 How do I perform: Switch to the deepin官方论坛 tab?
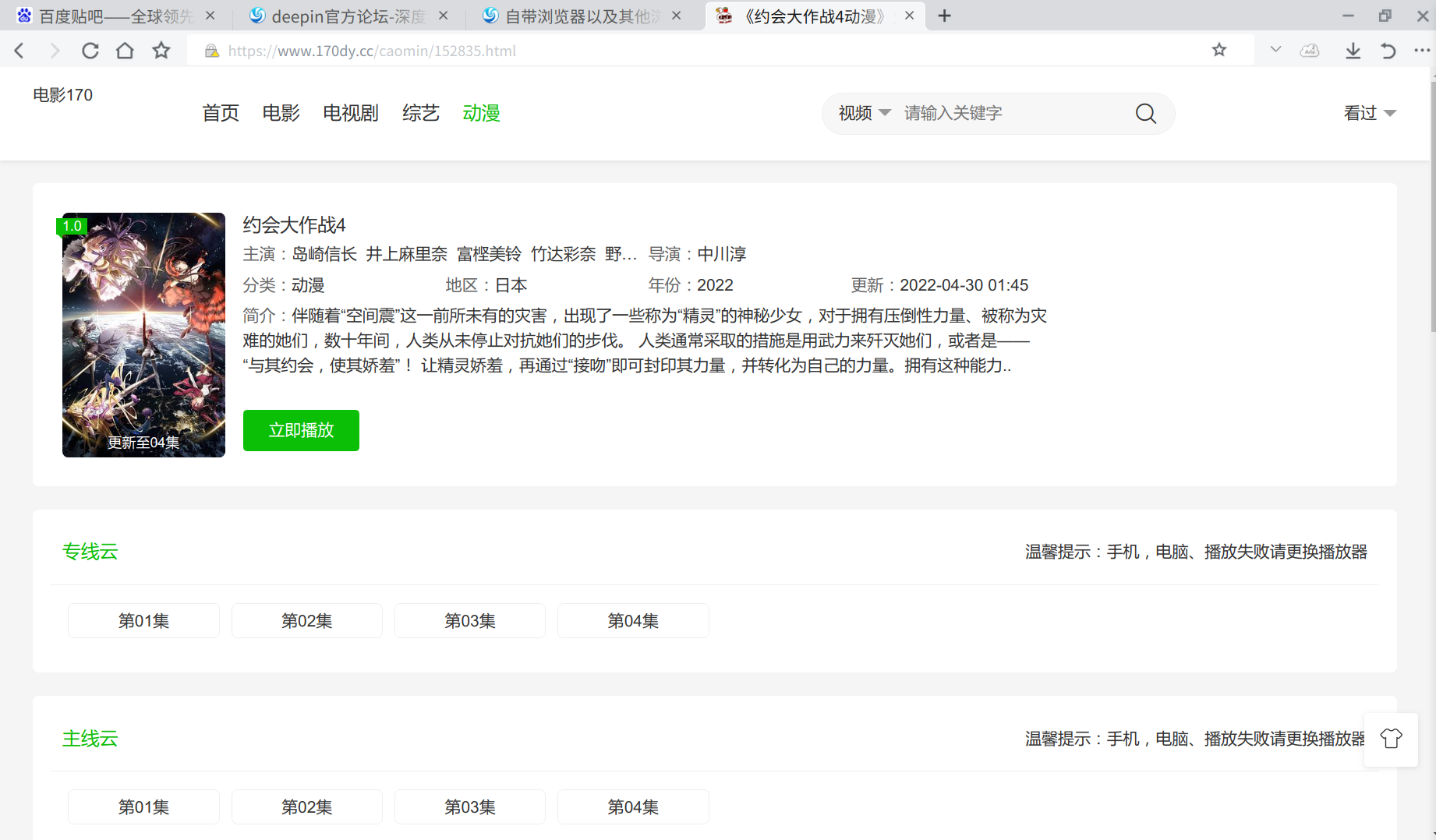point(347,16)
